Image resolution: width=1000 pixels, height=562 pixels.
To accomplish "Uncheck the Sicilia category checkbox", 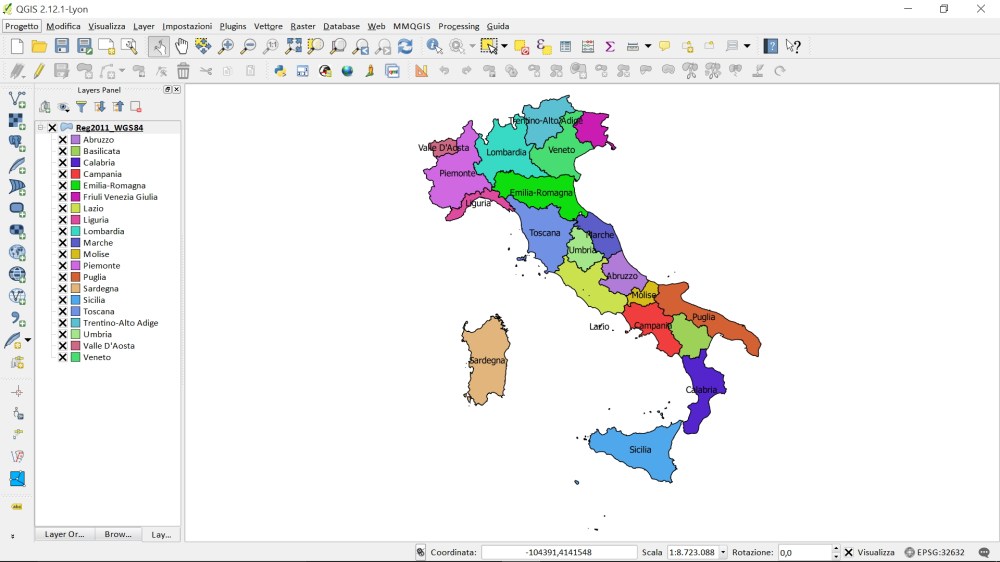I will click(x=63, y=300).
